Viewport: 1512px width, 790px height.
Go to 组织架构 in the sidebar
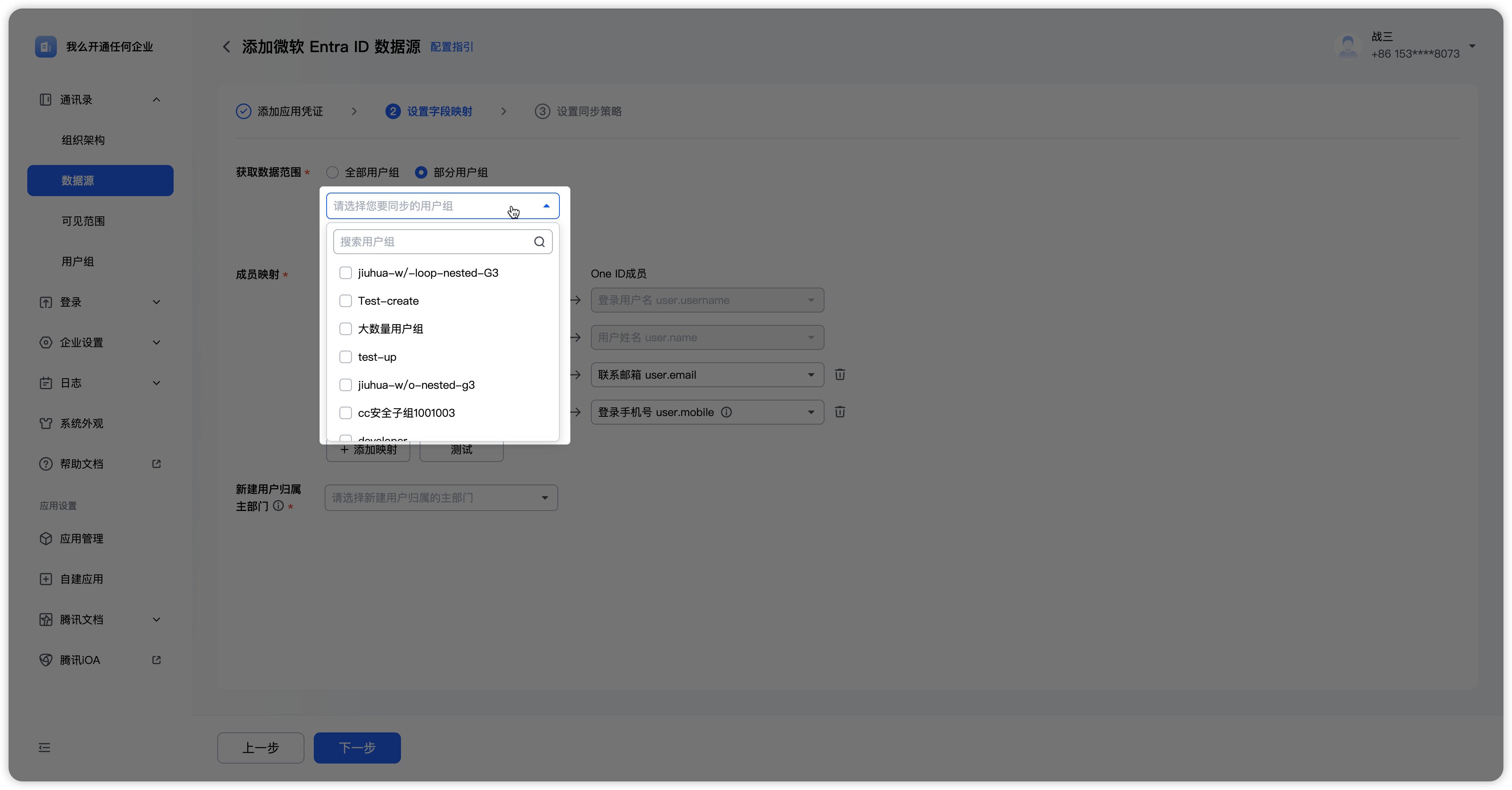[83, 140]
